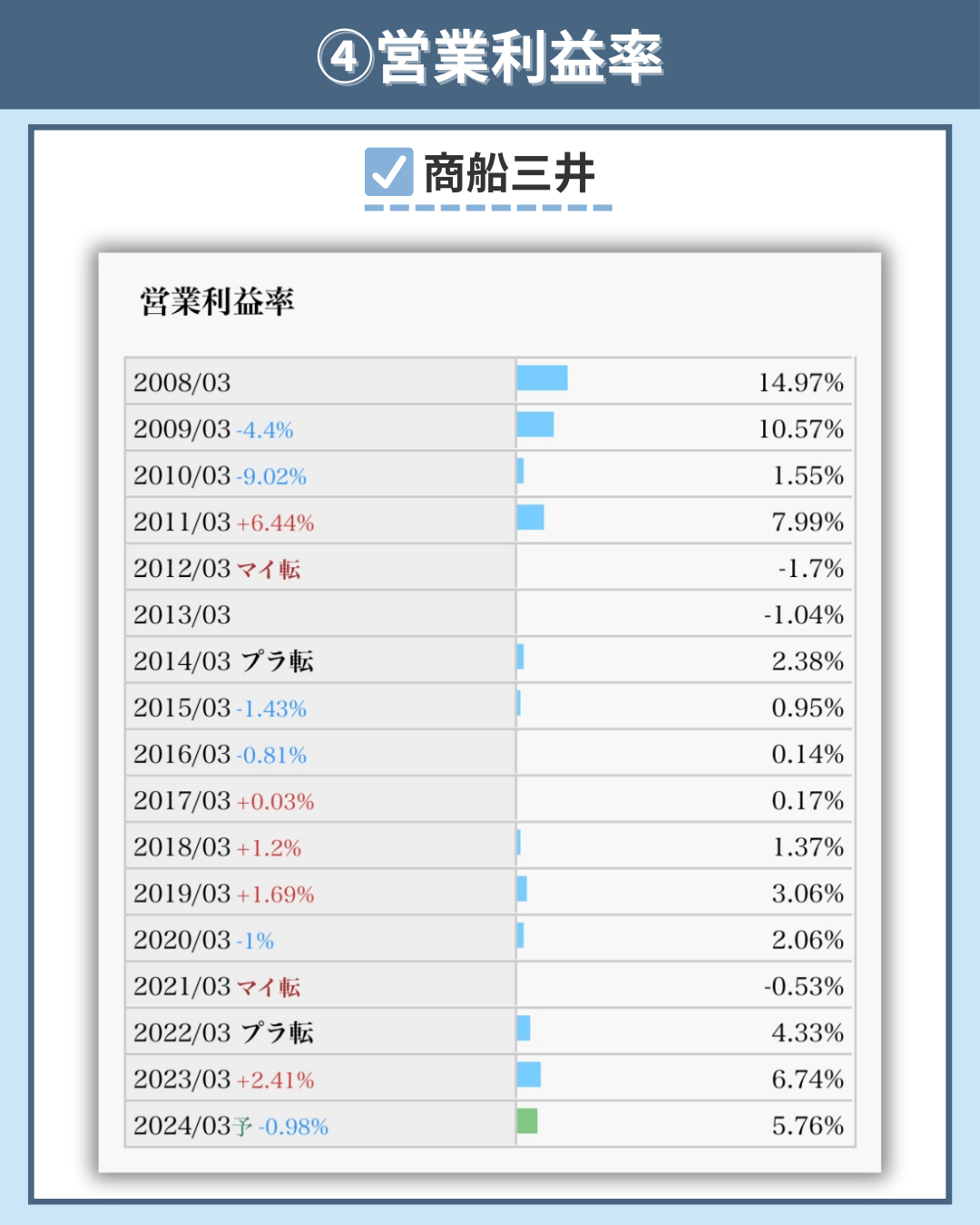Screen dimensions: 980x1225
Task: Click the 2019/03 +1.69% row label
Action: click(x=223, y=894)
